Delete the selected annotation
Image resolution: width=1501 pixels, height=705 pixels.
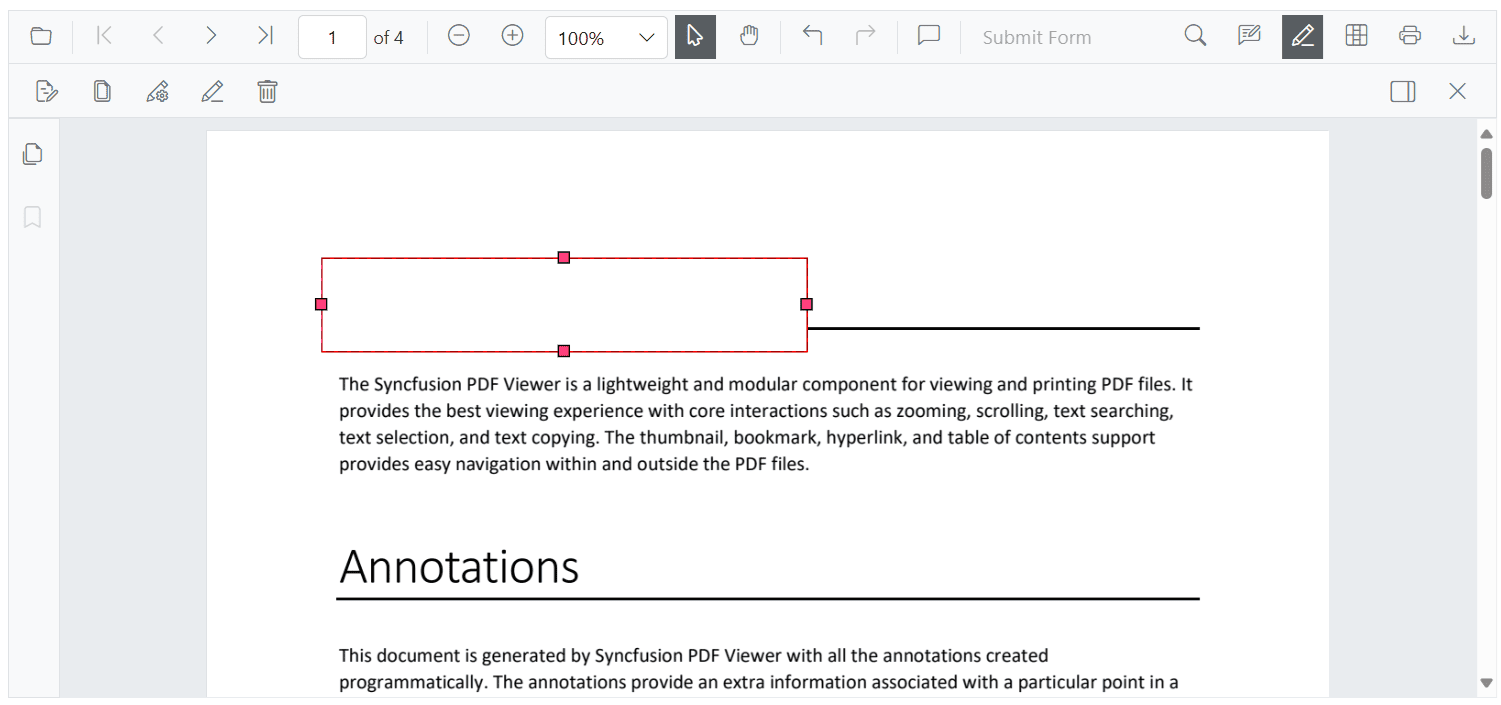pyautogui.click(x=267, y=91)
